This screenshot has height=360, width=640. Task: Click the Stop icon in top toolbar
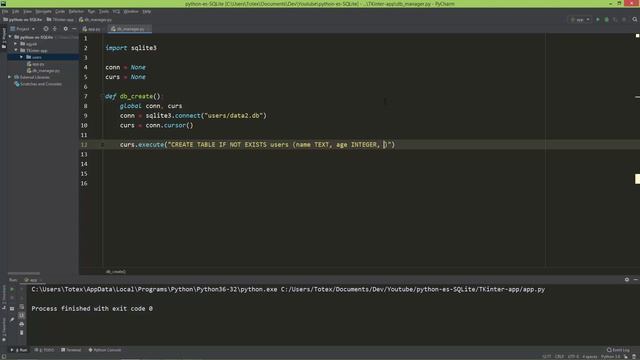pos(624,20)
